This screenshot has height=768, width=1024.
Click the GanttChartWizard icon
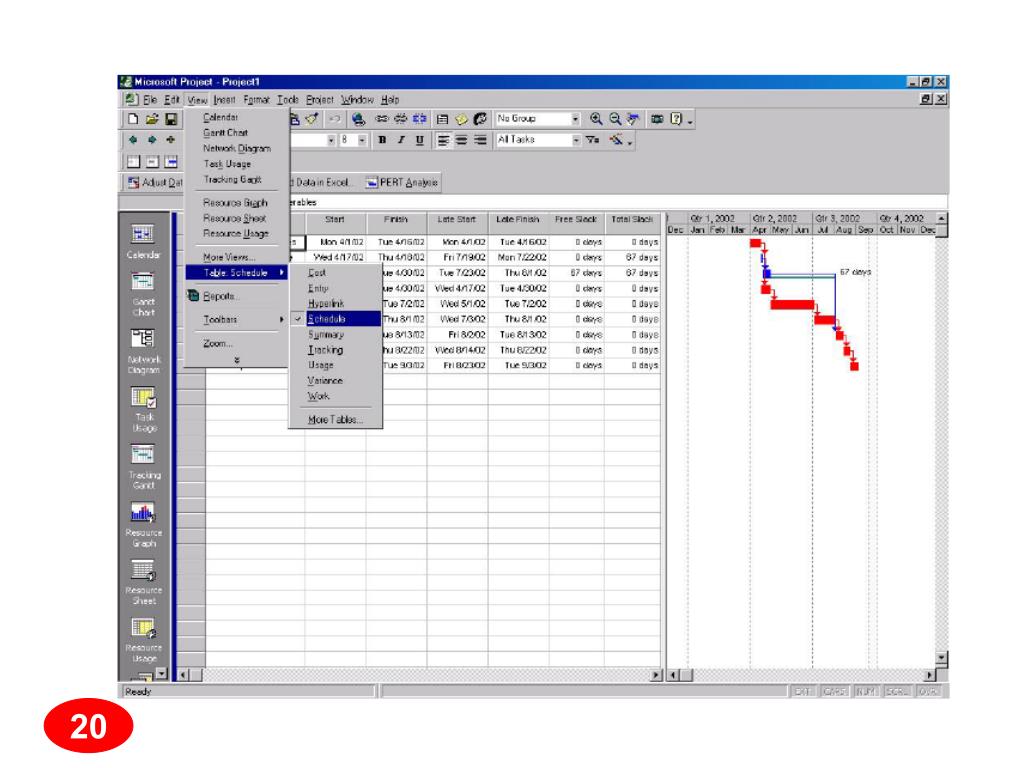coord(616,140)
